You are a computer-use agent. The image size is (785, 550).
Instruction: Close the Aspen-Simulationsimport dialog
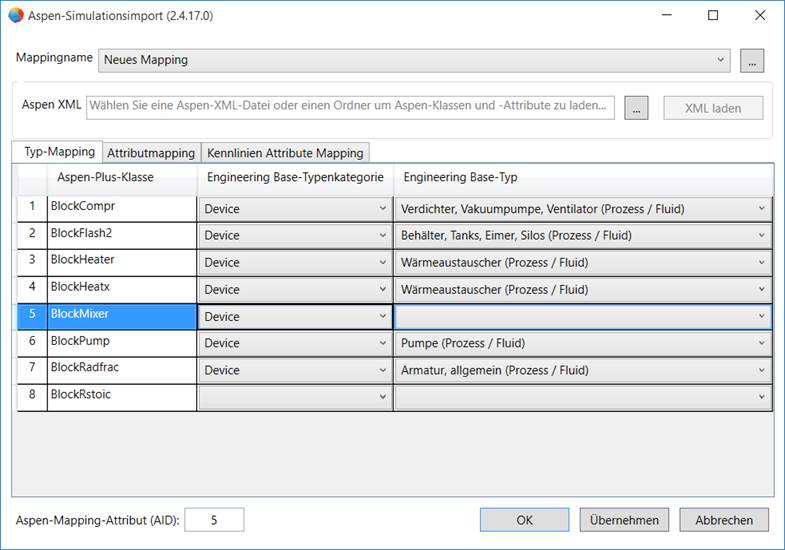759,16
